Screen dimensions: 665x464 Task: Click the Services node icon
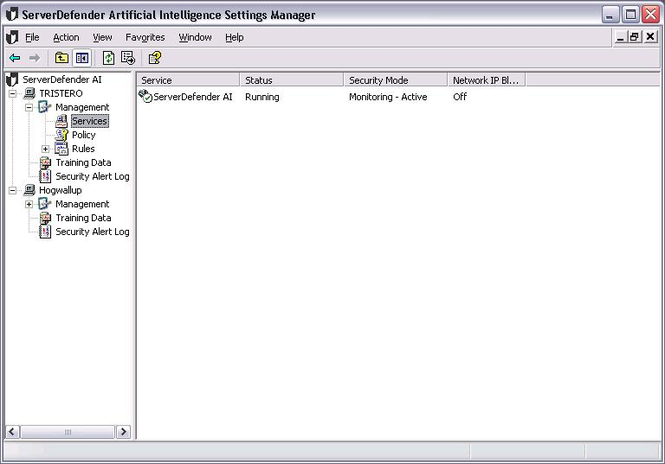[x=61, y=121]
